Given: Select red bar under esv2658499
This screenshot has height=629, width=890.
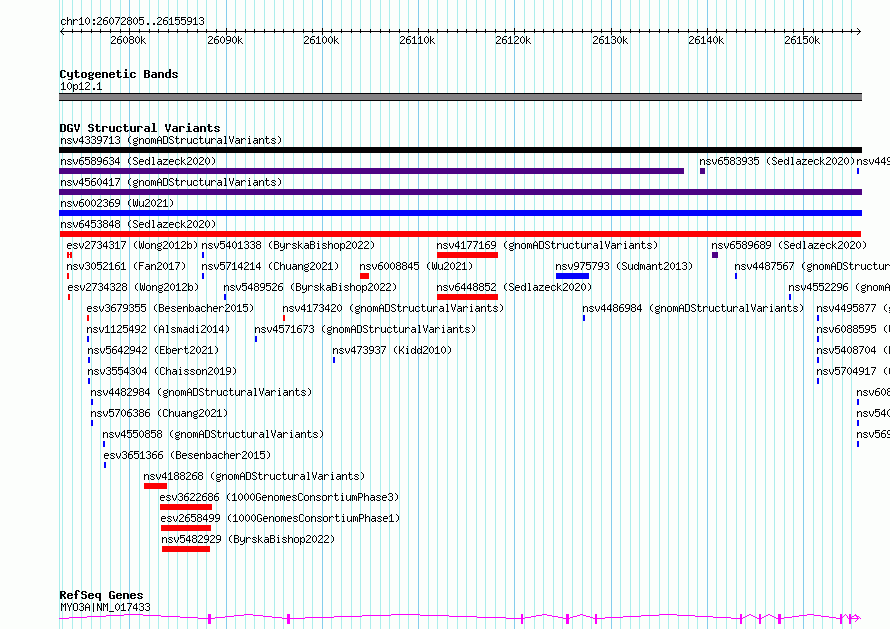Looking at the screenshot, I should pos(186,529).
